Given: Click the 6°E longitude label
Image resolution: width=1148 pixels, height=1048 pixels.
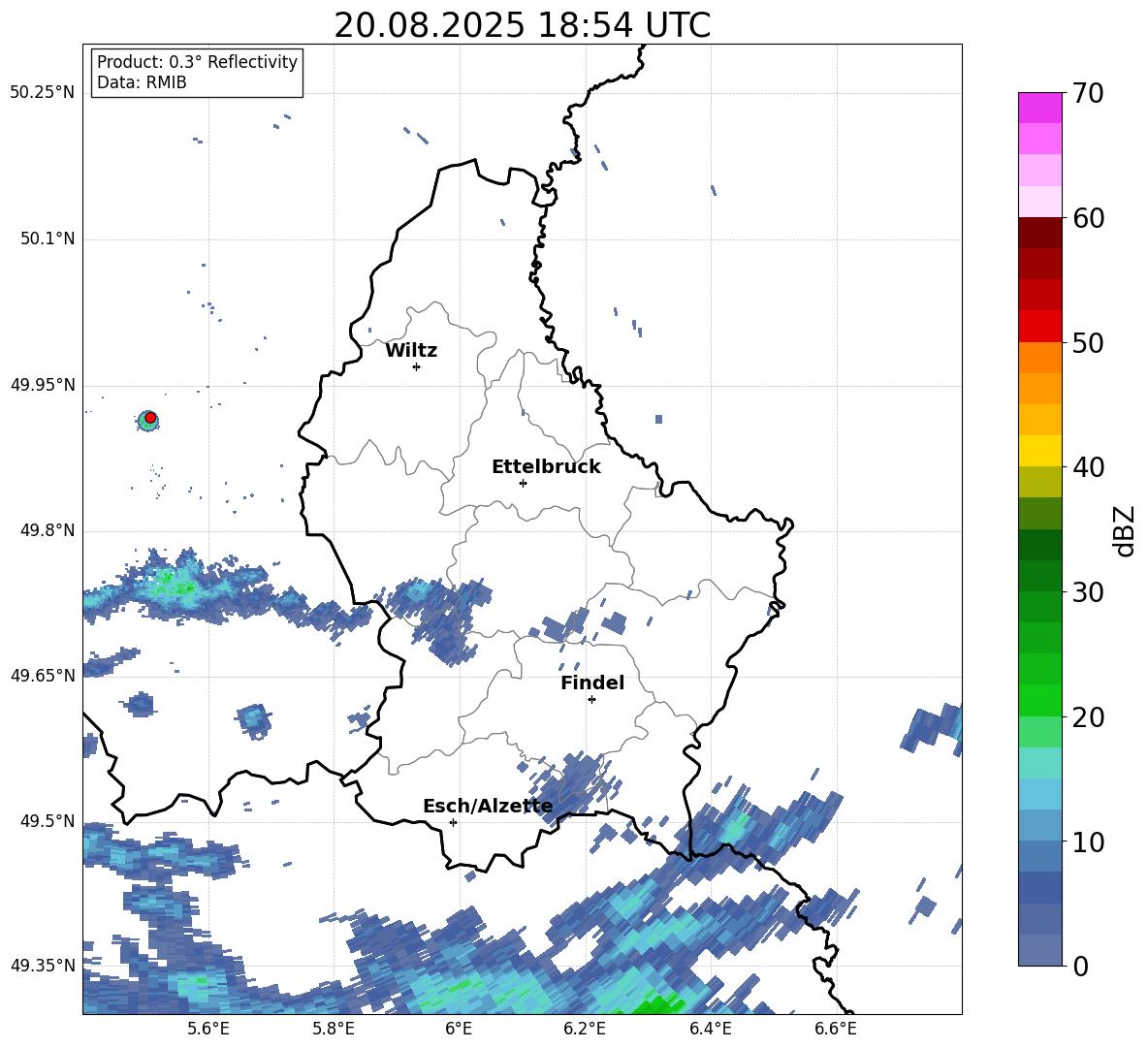Looking at the screenshot, I should click(459, 1029).
